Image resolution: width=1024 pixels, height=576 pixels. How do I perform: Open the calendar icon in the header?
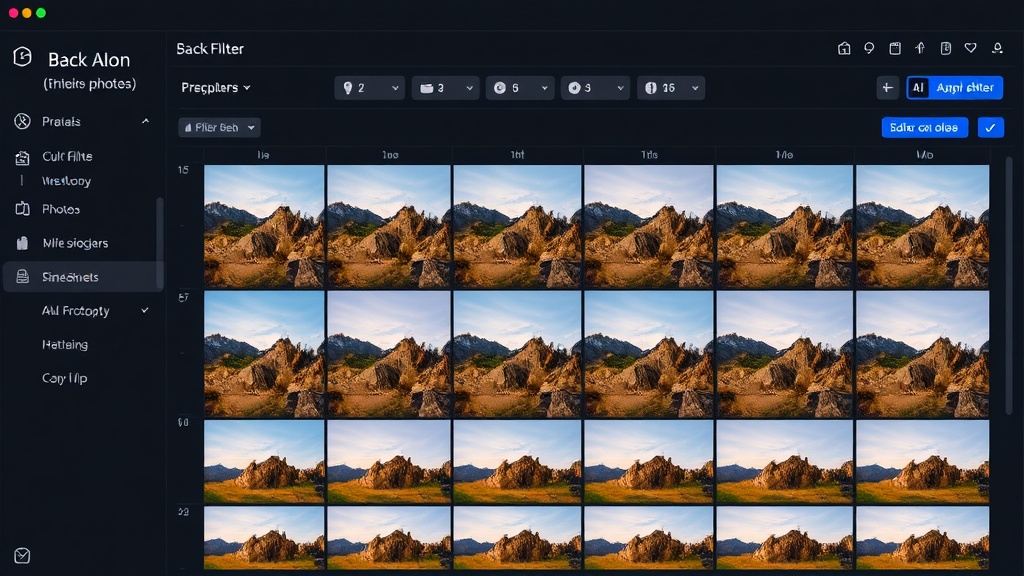(895, 48)
